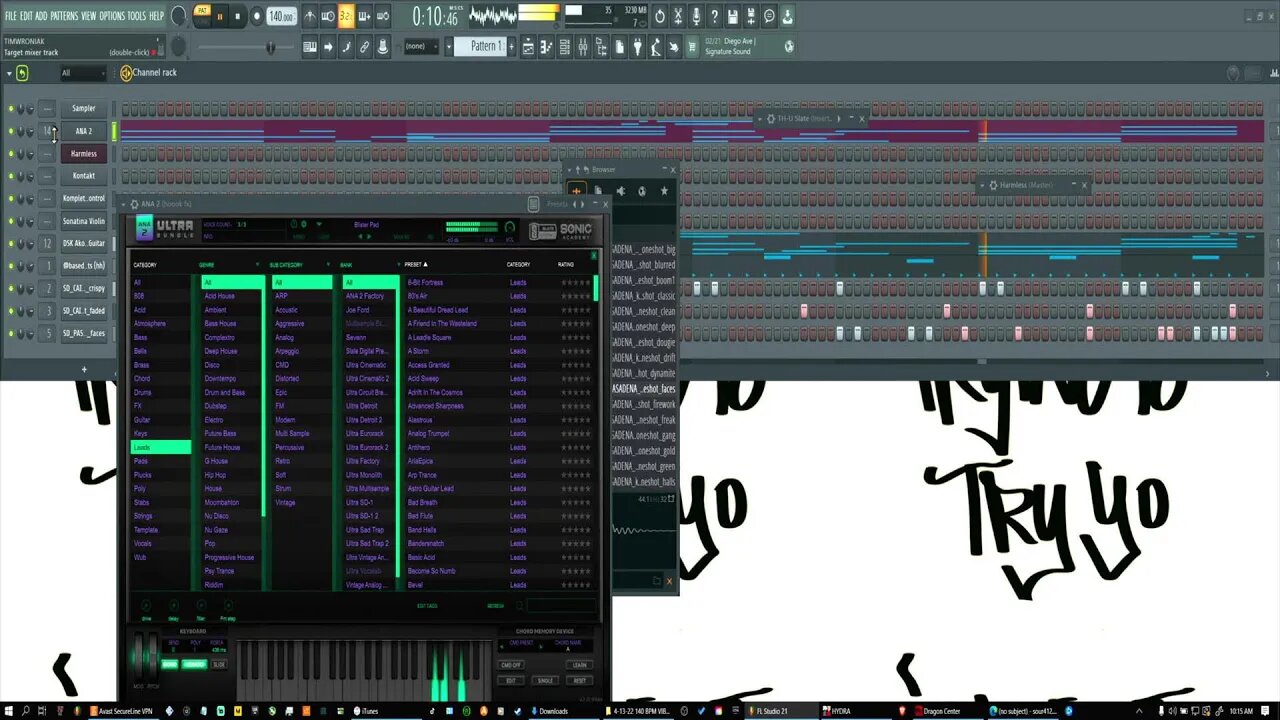Open the (none) snap dropdown
1280x720 pixels.
[420, 46]
